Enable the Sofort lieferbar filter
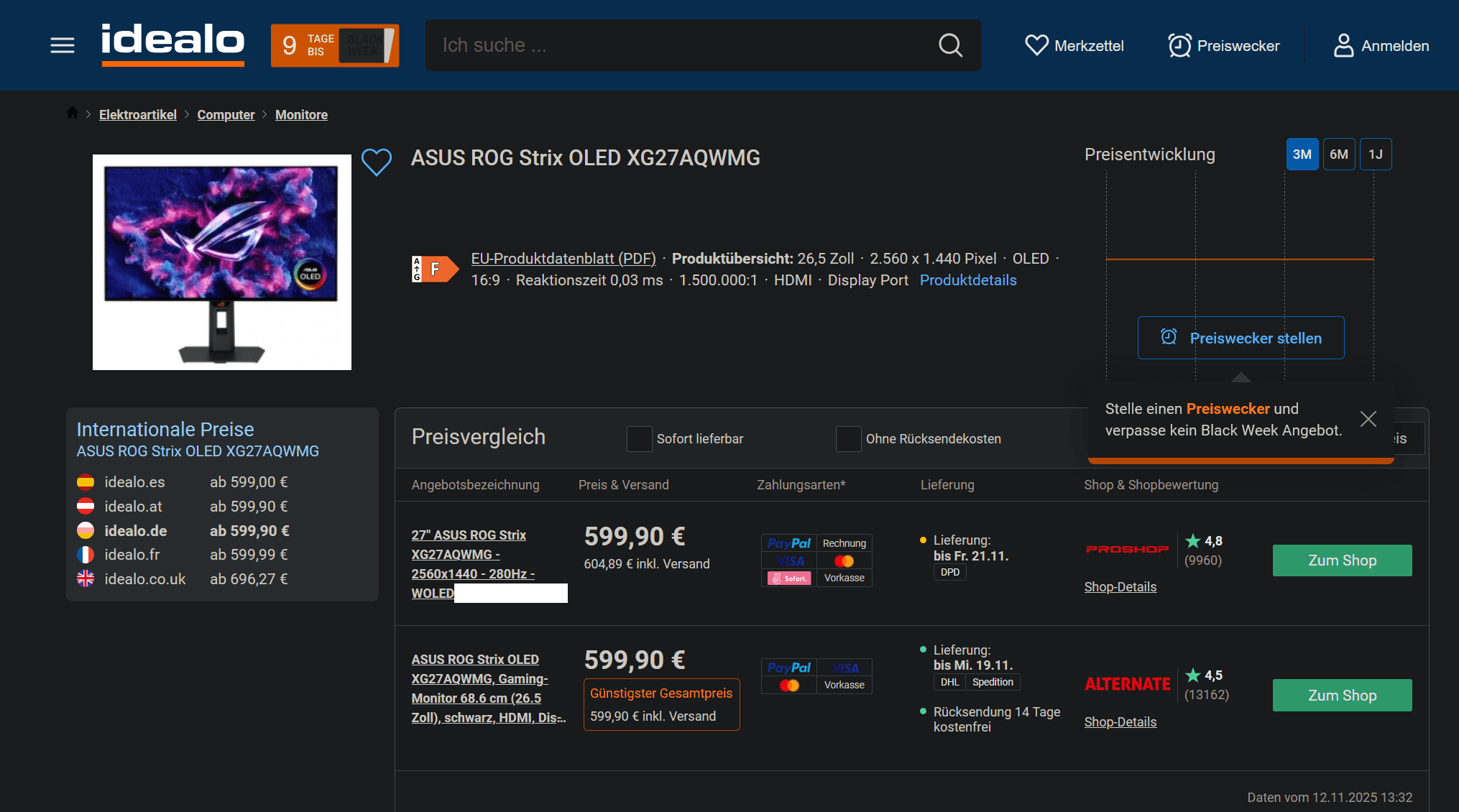 (639, 439)
